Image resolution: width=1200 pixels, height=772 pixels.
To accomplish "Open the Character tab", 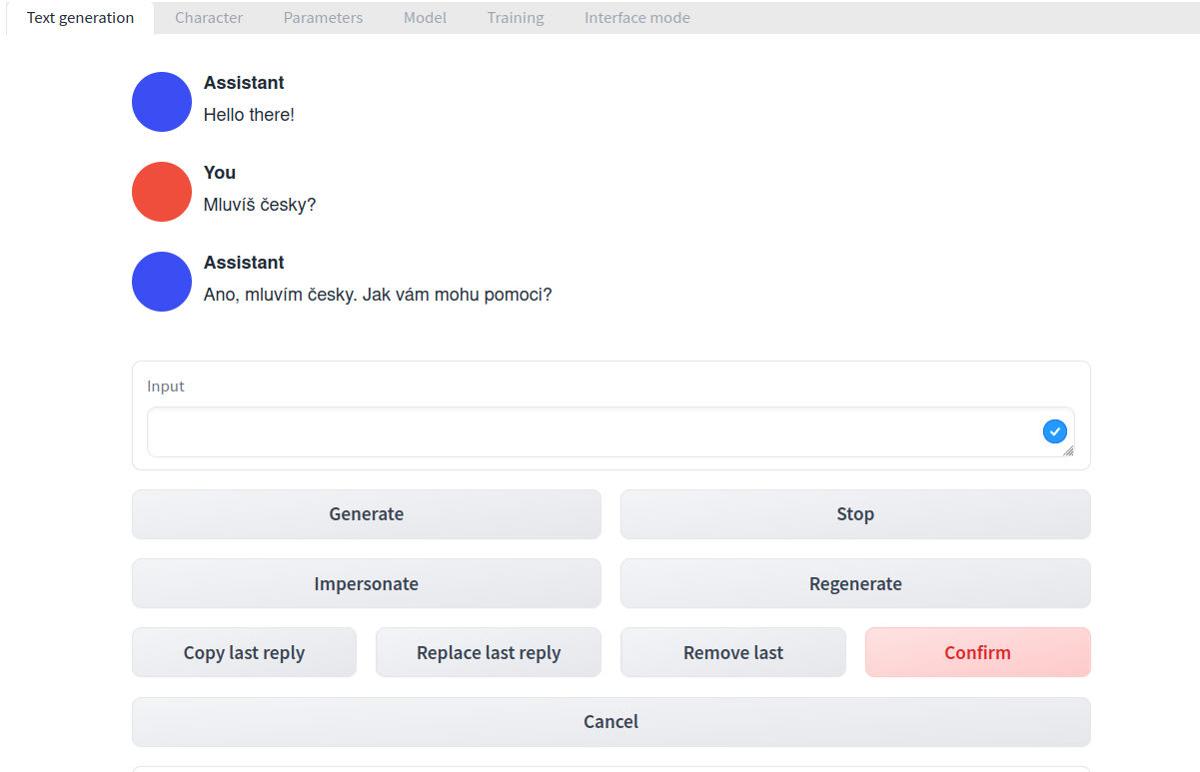I will tap(209, 18).
